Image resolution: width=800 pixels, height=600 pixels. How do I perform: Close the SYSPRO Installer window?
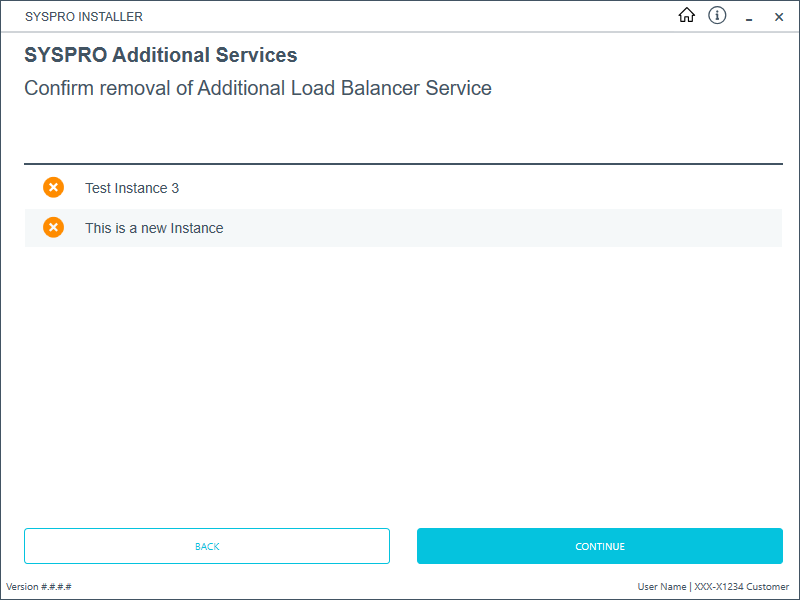tap(779, 17)
